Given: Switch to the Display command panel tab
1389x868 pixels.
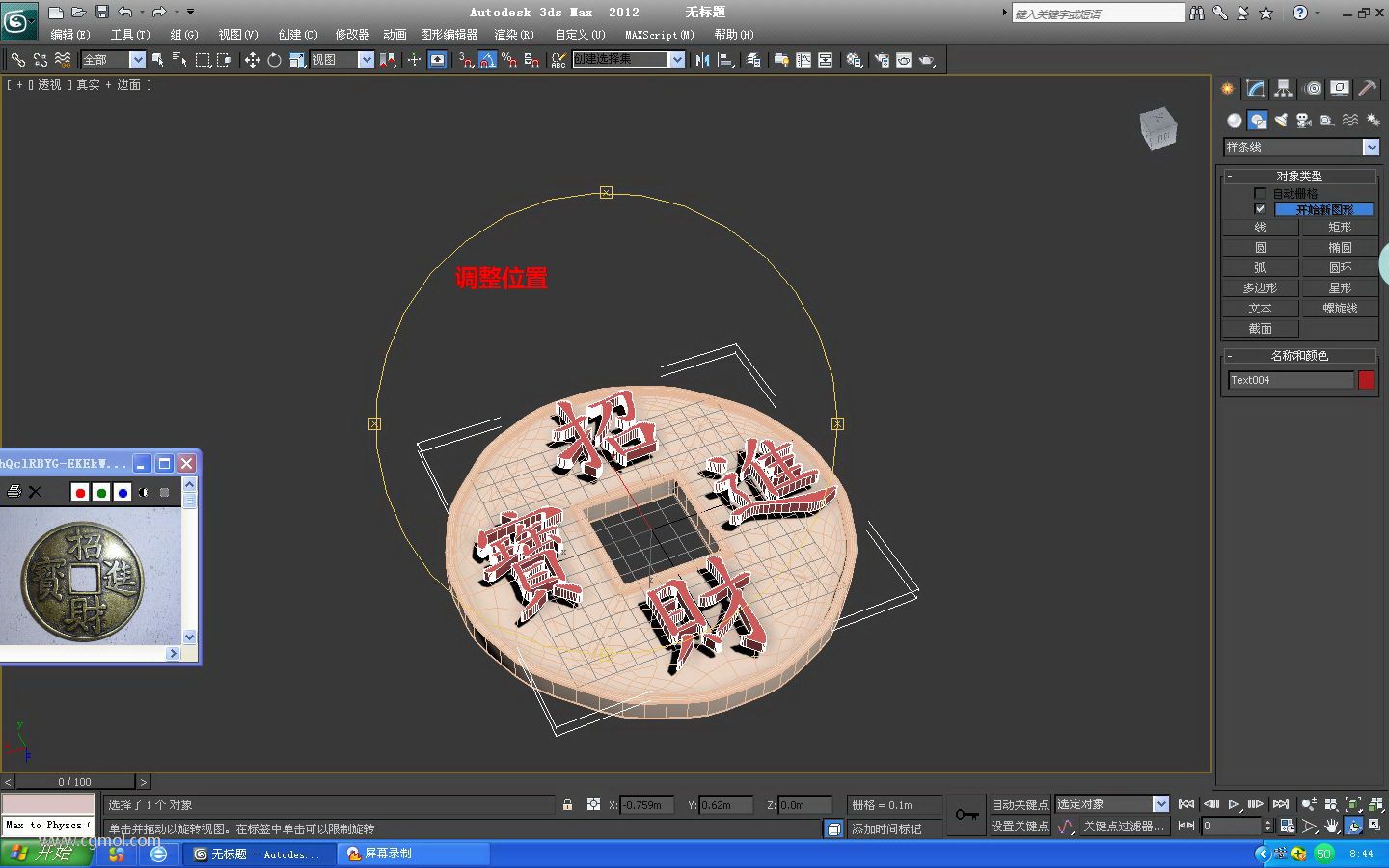Looking at the screenshot, I should [1340, 89].
